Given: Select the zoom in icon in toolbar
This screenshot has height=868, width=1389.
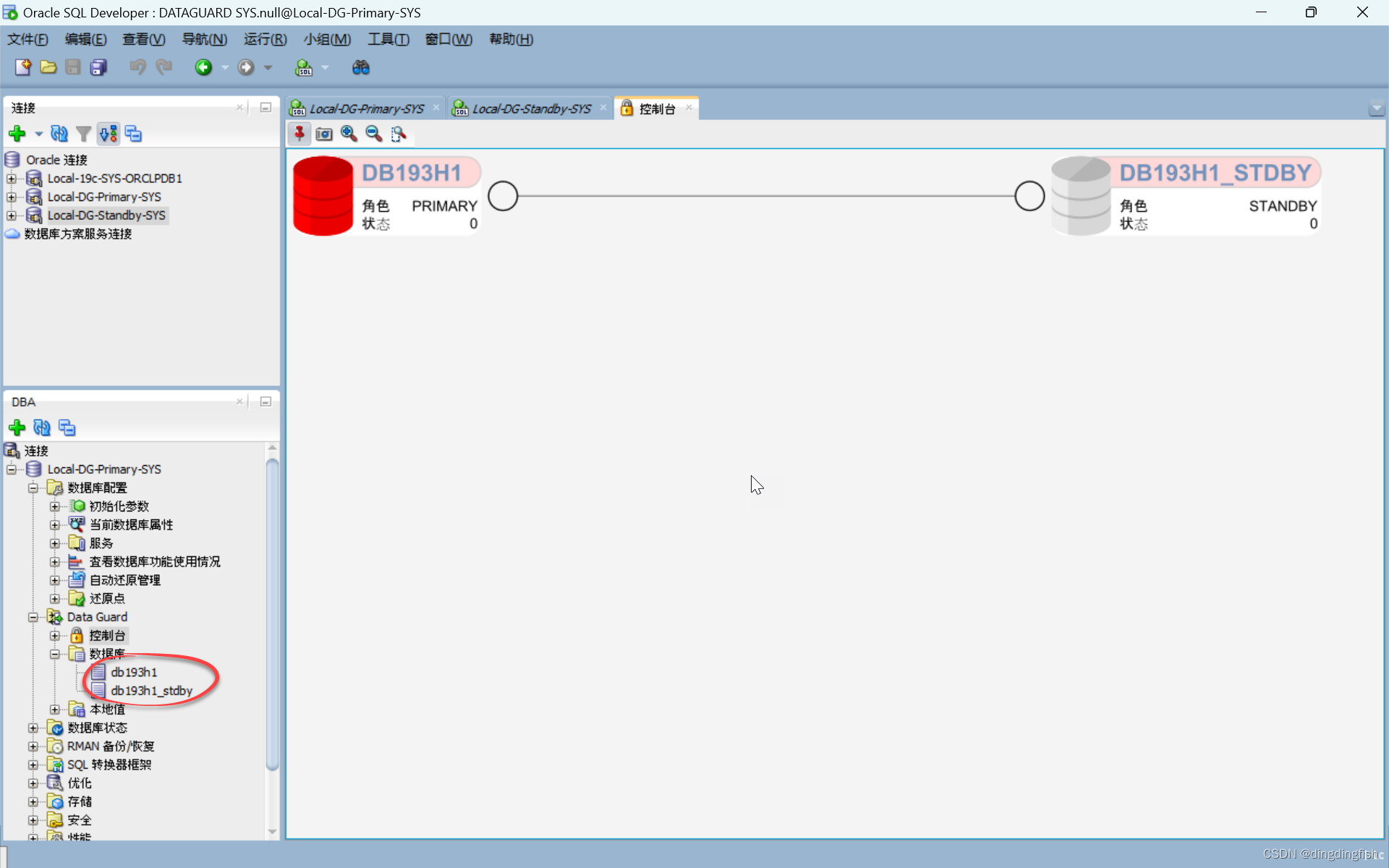Looking at the screenshot, I should [349, 134].
